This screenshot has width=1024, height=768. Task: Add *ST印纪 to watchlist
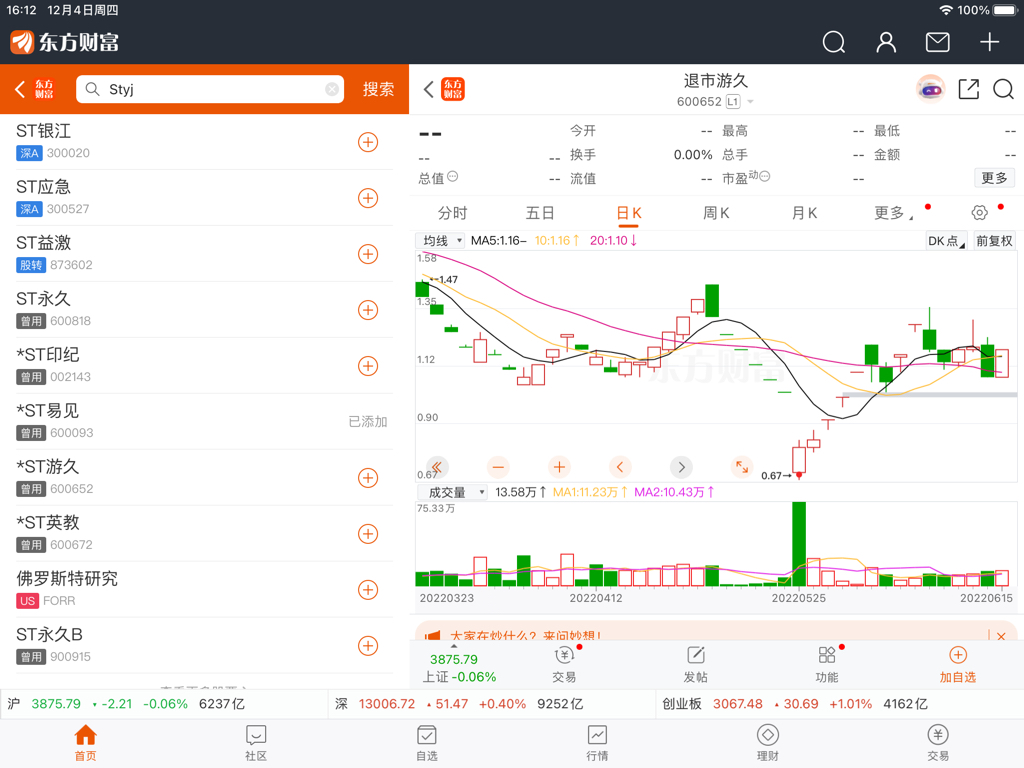tap(368, 366)
